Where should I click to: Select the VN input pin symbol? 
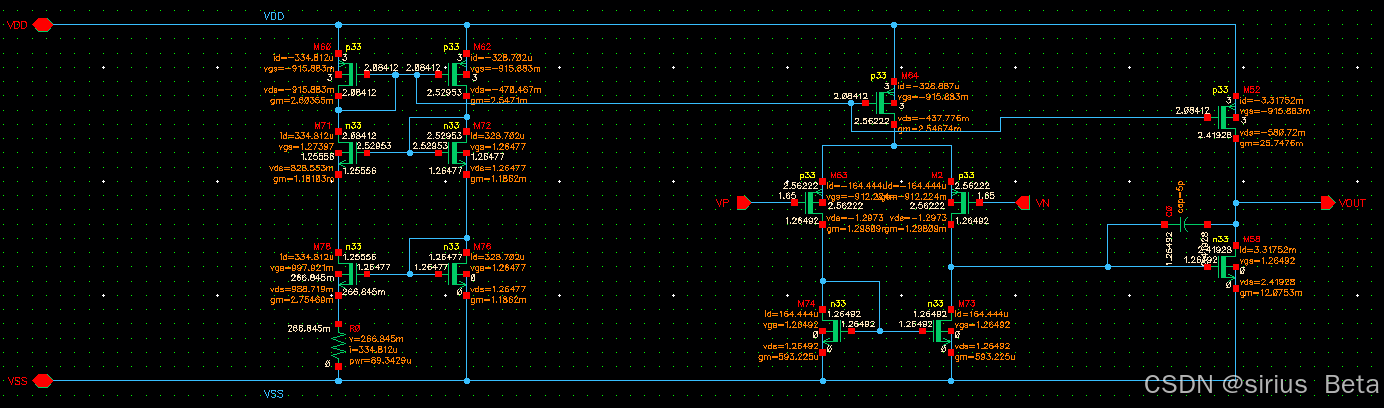(1024, 203)
